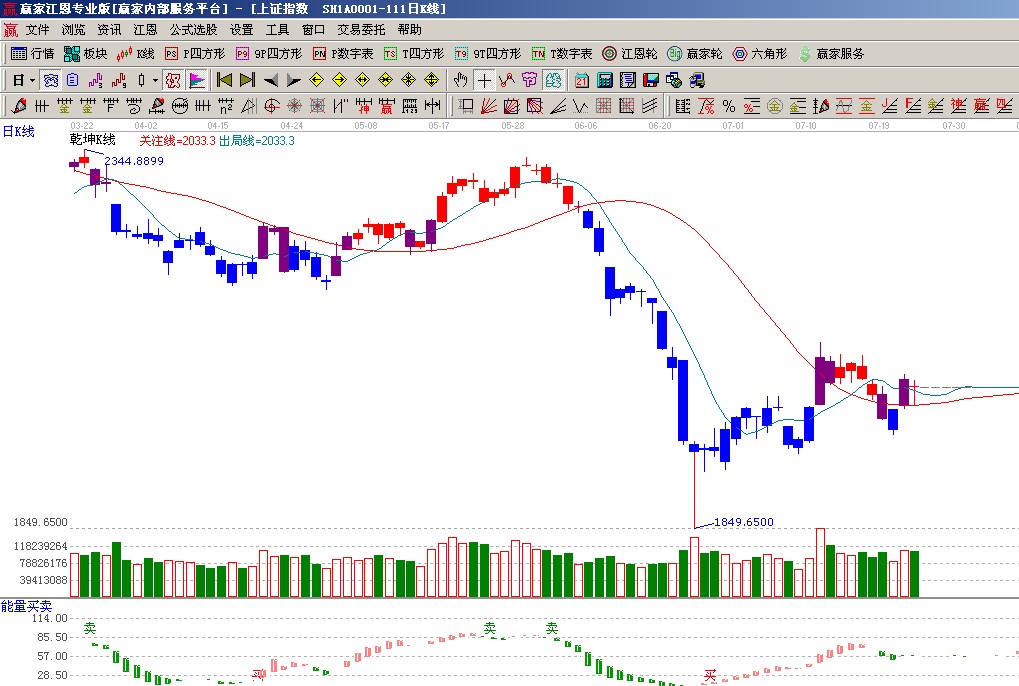This screenshot has height=686, width=1019.
Task: Toggle the crosshair cursor button
Action: click(x=484, y=80)
